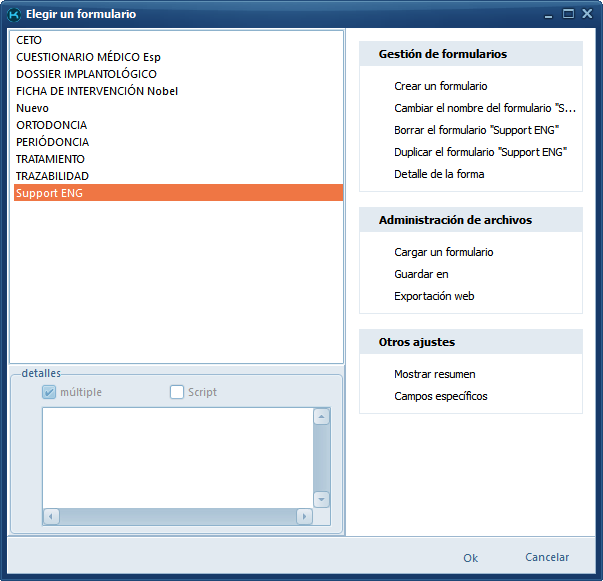Click the app logo icon in title bar

coord(14,14)
